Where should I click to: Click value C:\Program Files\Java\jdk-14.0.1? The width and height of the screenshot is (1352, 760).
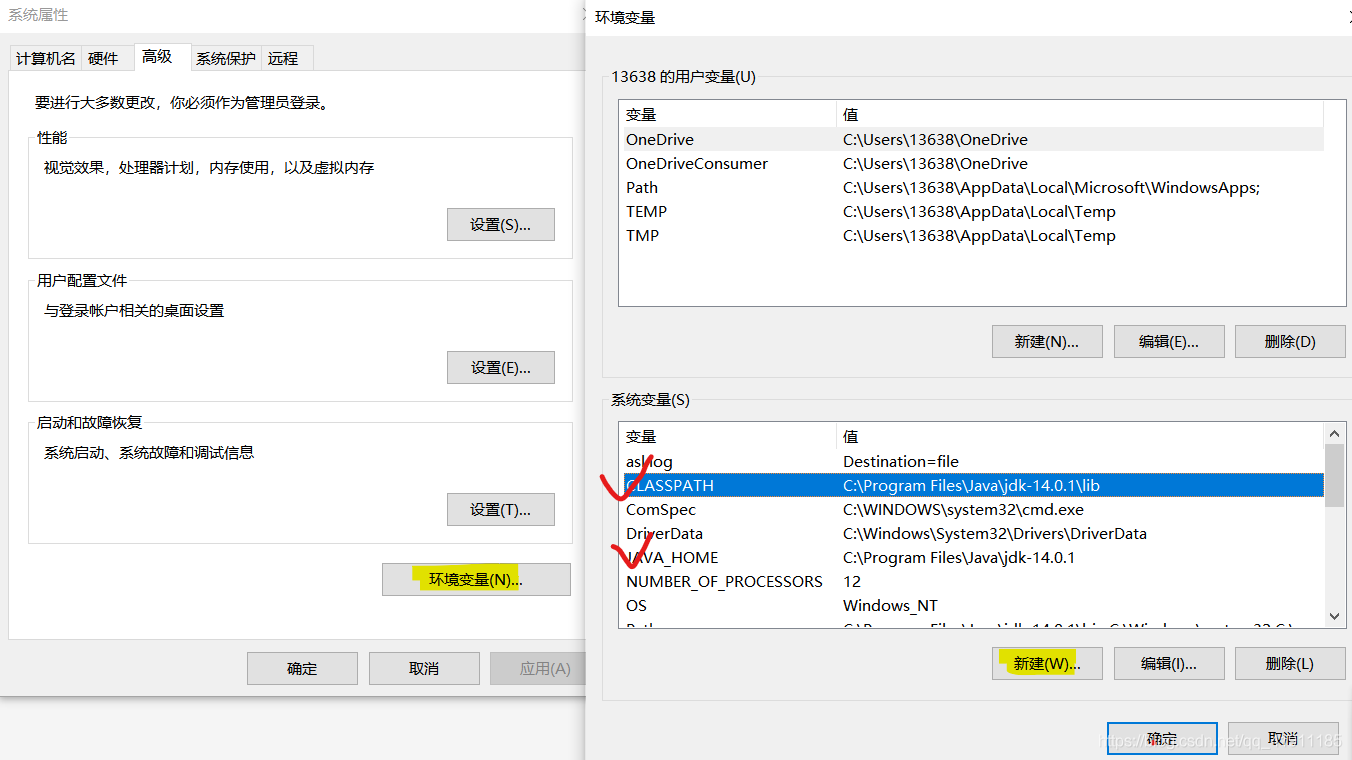pyautogui.click(x=959, y=557)
